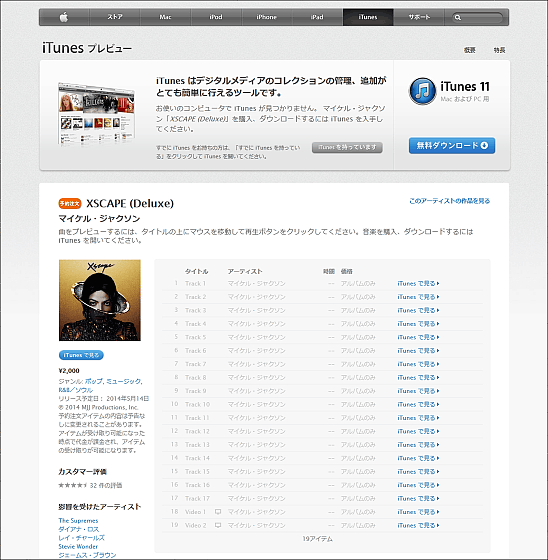Open the 概要 link at top right
The height and width of the screenshot is (560, 548).
469,50
